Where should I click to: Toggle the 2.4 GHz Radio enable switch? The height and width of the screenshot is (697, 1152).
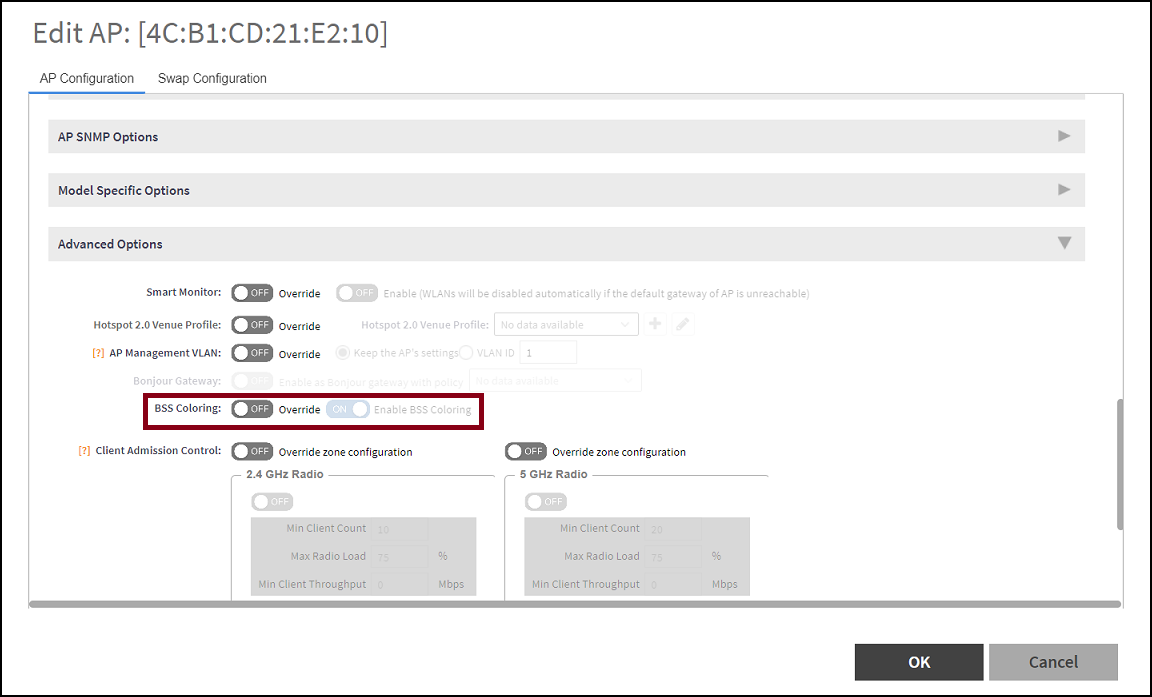(272, 502)
